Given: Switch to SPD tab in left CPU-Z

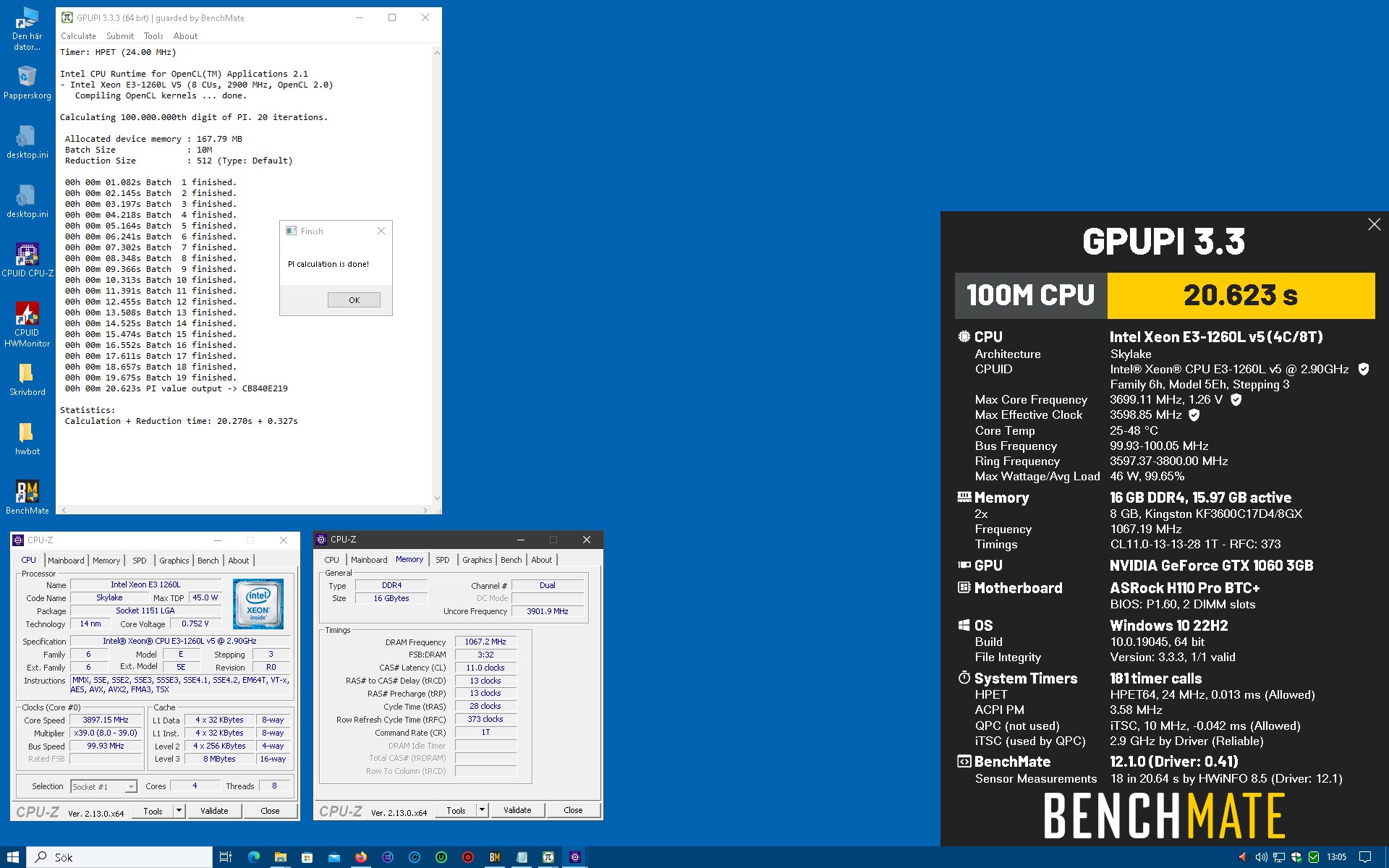Looking at the screenshot, I should coord(140,561).
